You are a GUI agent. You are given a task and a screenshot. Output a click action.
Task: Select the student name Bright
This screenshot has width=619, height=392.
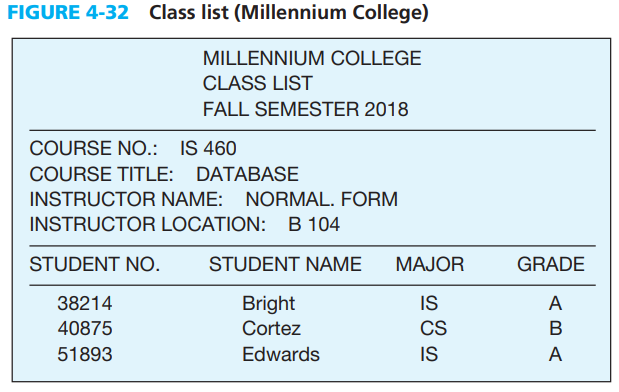coord(268,304)
